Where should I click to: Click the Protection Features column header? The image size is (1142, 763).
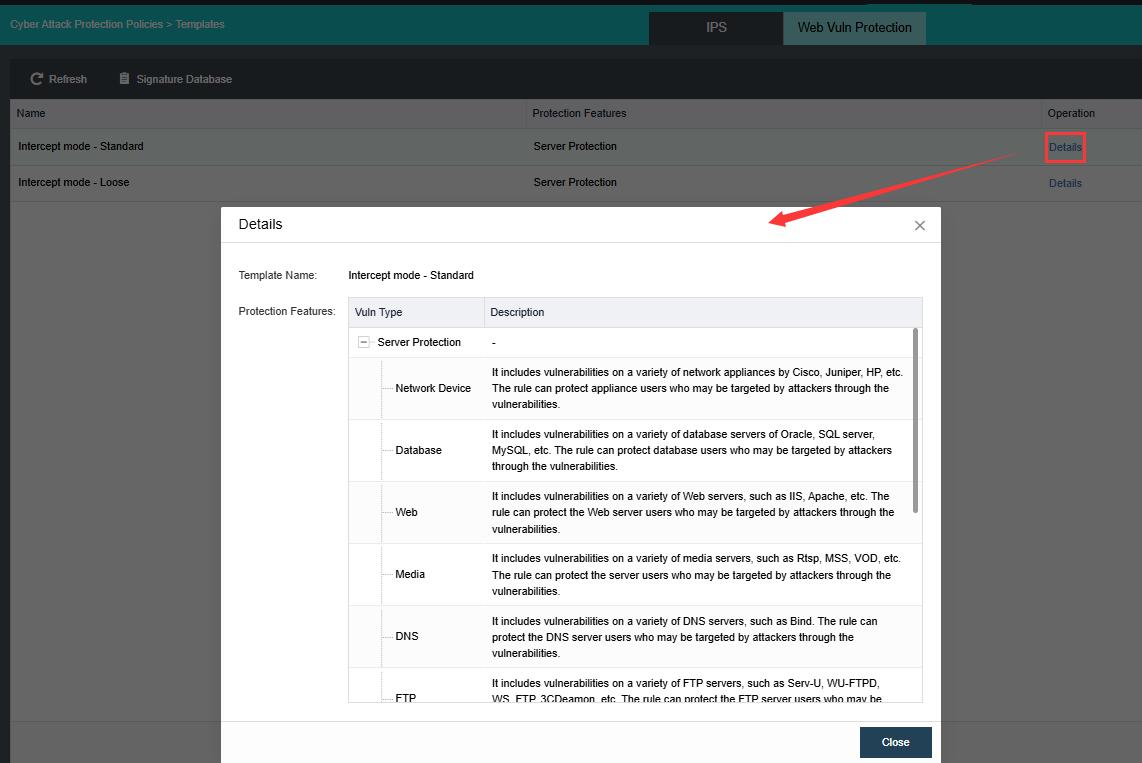tap(579, 113)
